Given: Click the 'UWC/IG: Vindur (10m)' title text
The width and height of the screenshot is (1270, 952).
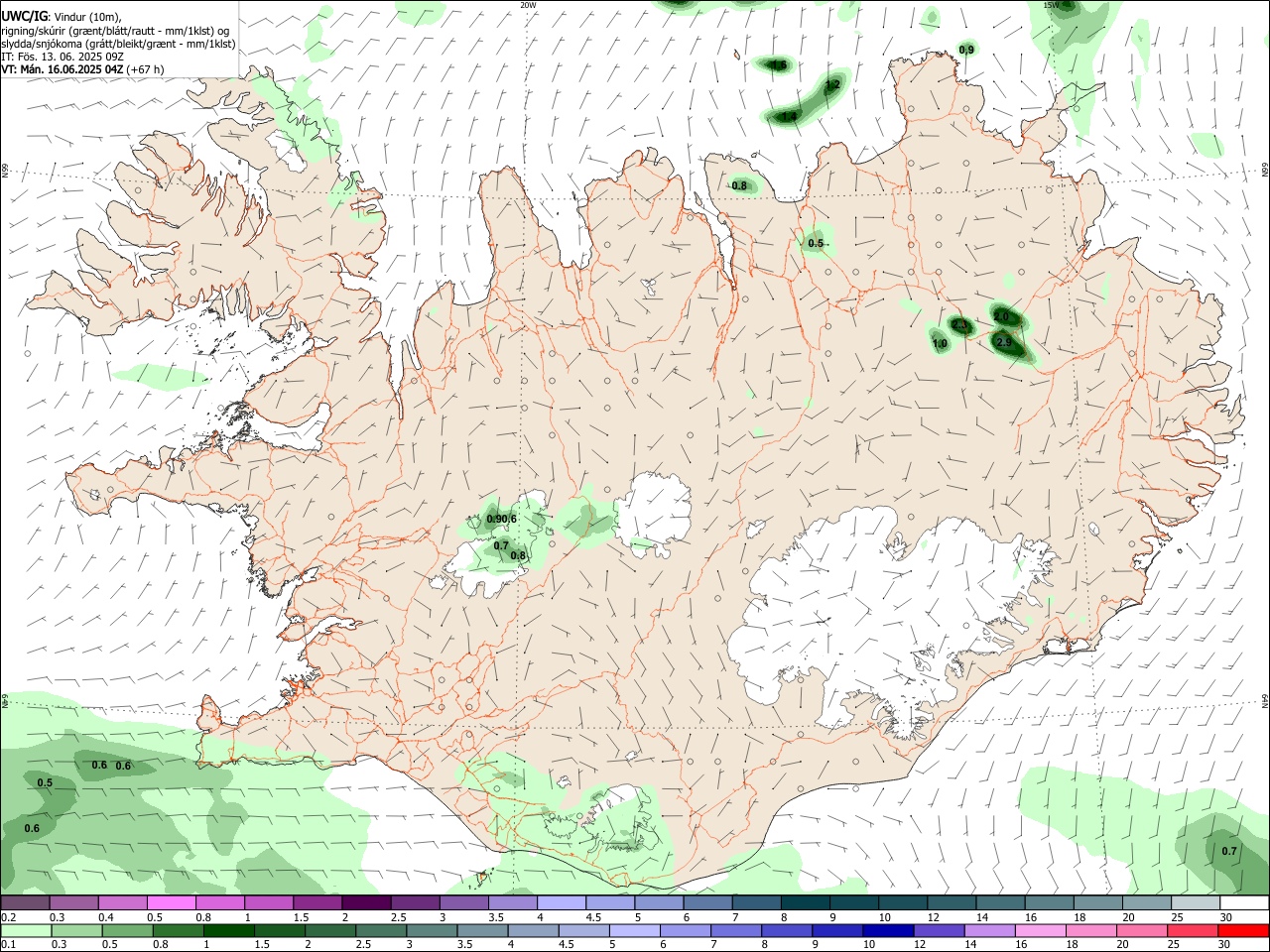Looking at the screenshot, I should click(62, 16).
